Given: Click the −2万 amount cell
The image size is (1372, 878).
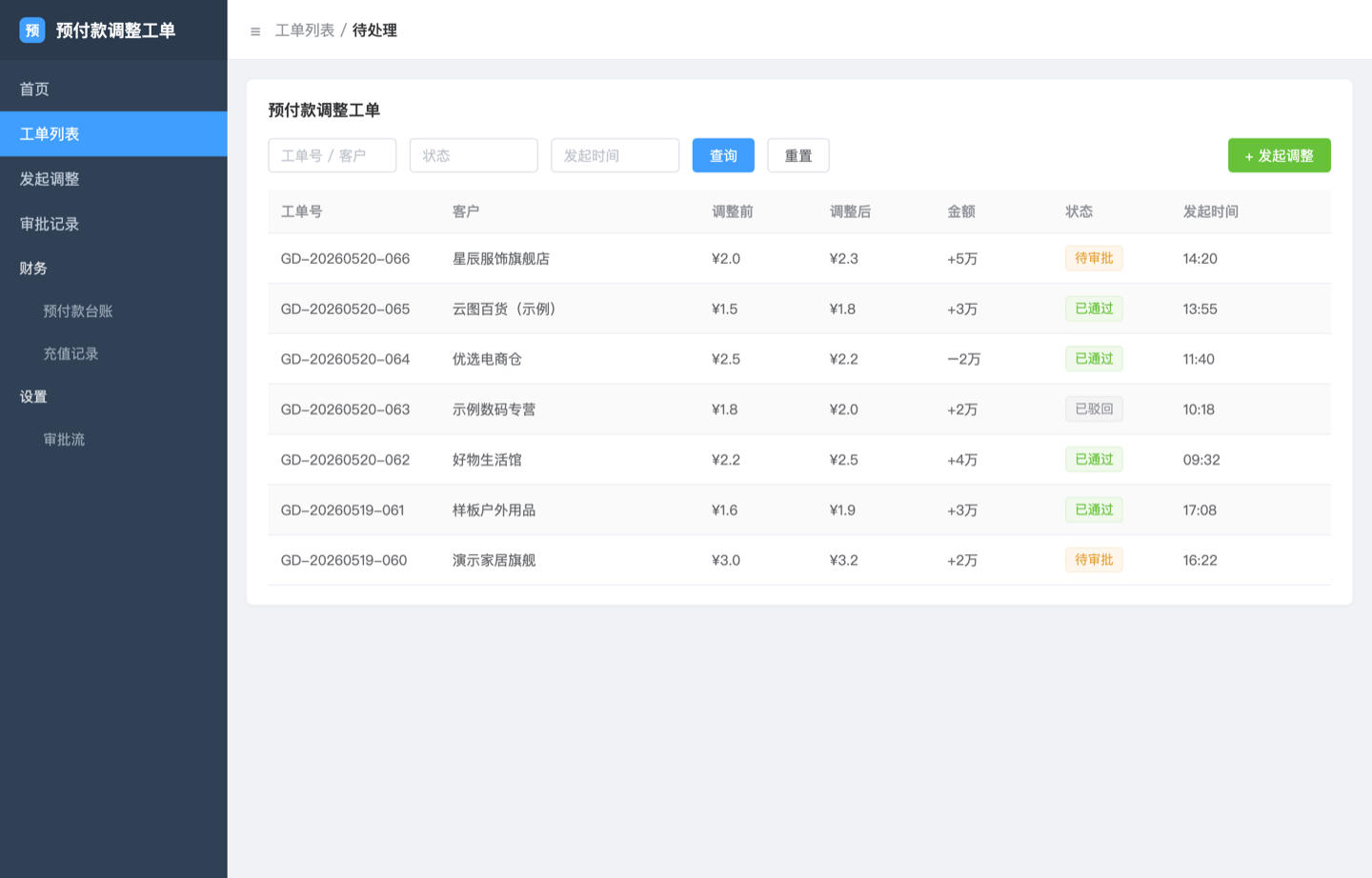Looking at the screenshot, I should [x=964, y=360].
